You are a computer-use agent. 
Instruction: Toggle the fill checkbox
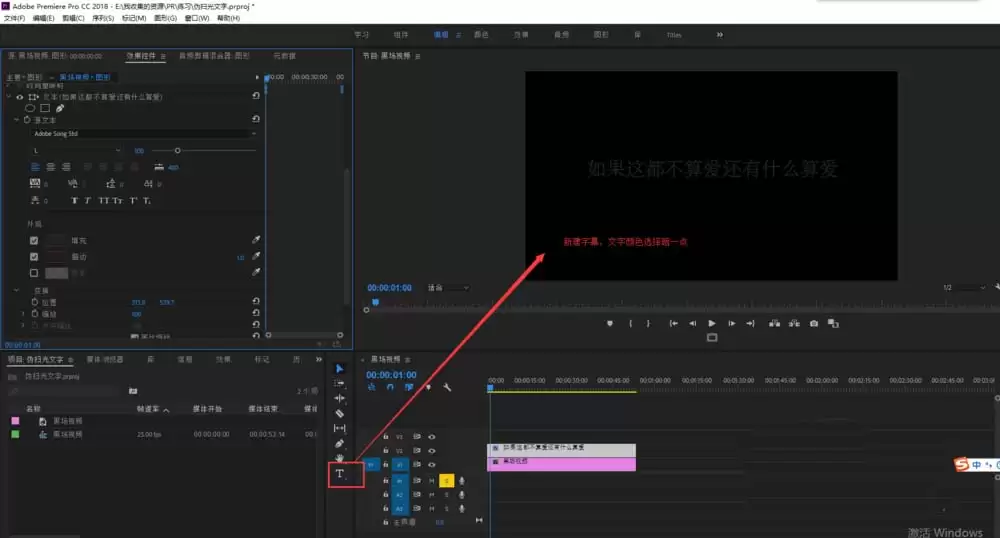tap(34, 241)
